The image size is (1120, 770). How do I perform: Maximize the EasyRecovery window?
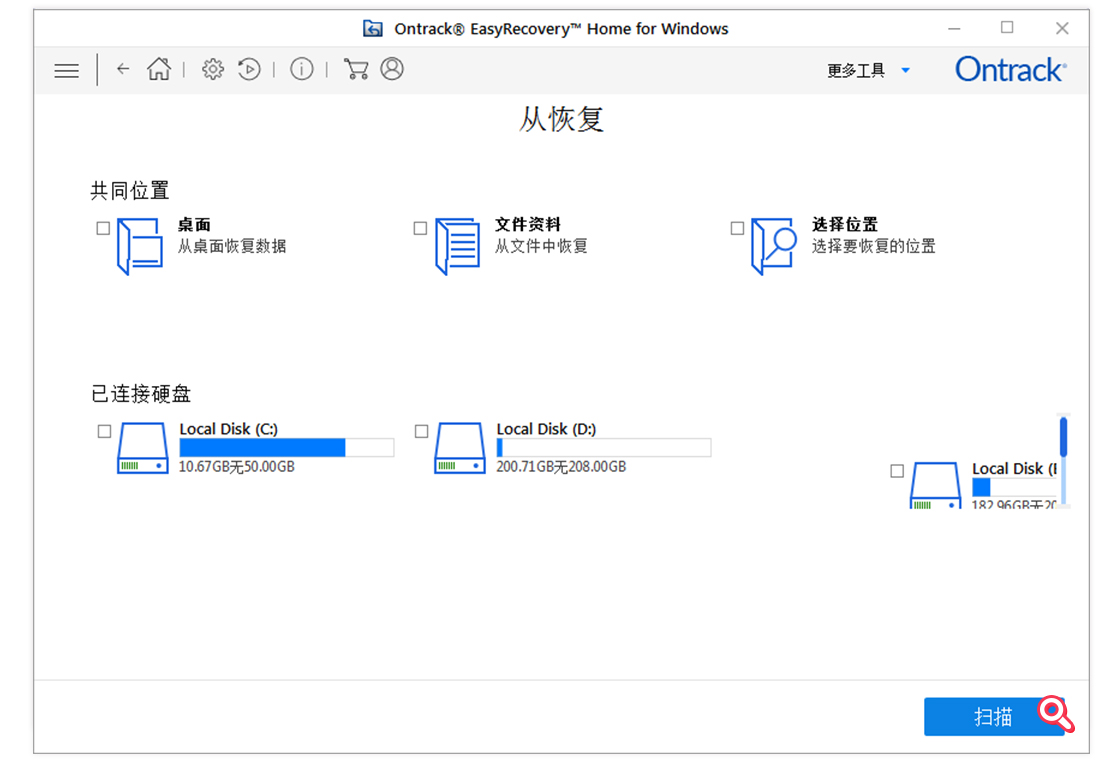(1007, 28)
